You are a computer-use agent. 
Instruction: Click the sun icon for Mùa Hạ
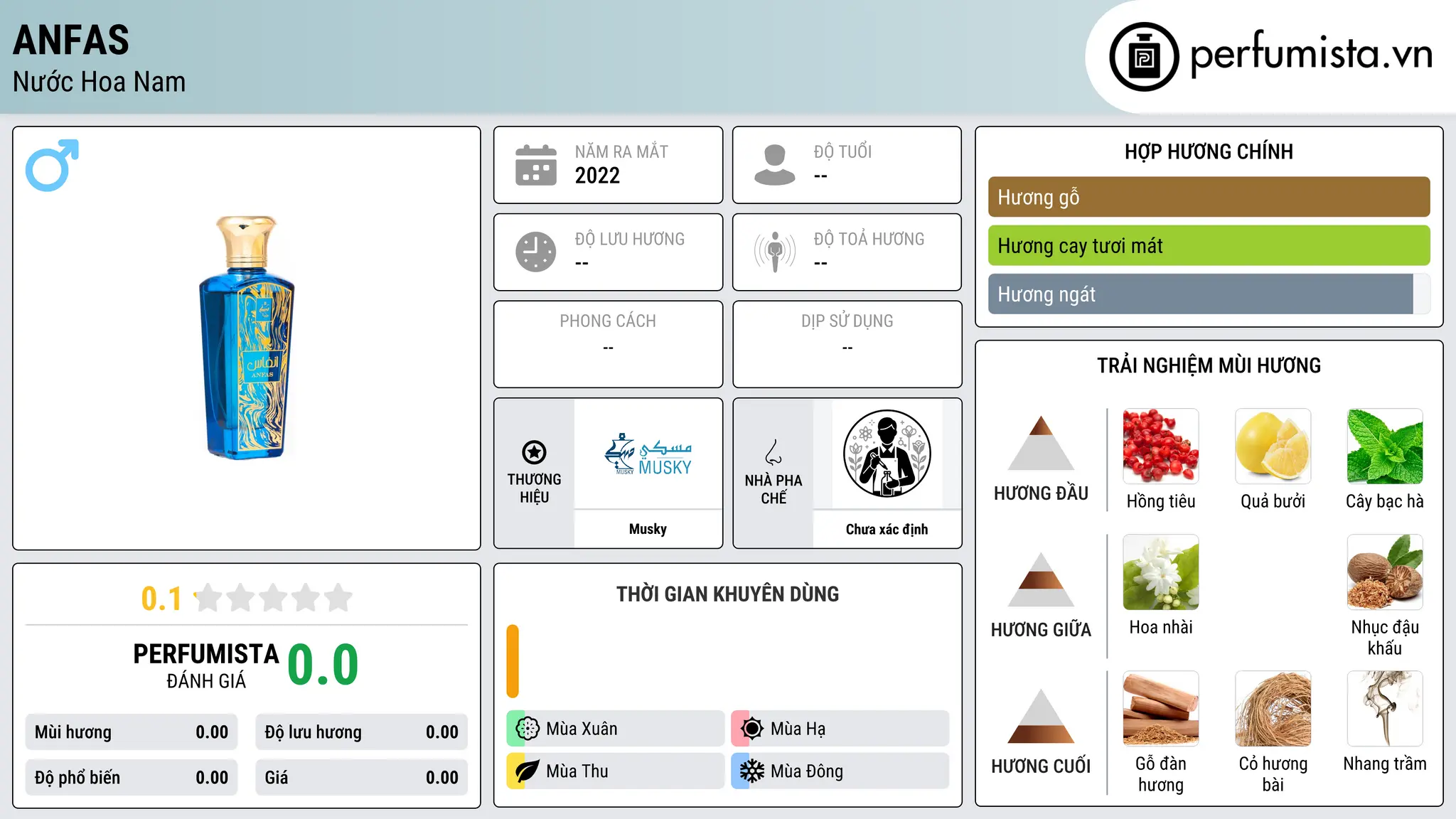(751, 729)
